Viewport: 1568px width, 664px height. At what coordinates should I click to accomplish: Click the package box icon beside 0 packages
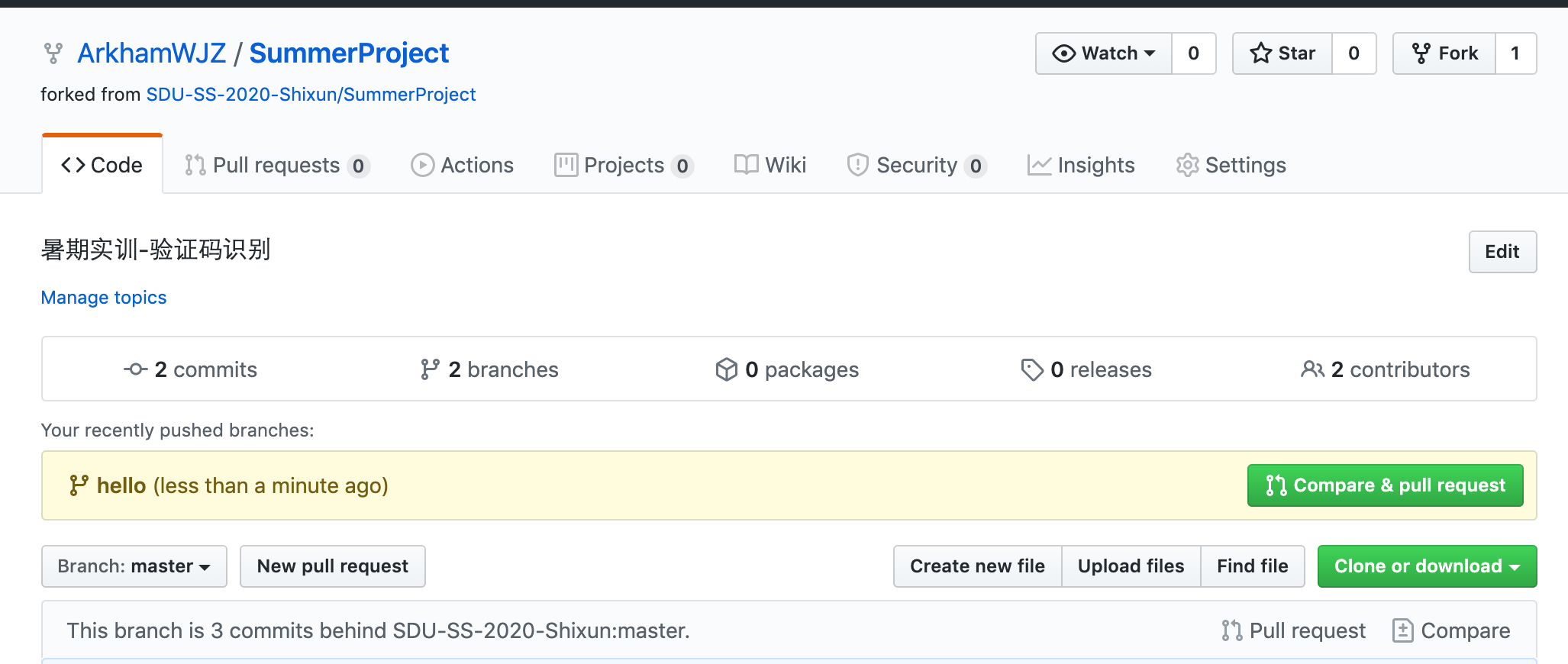[727, 369]
